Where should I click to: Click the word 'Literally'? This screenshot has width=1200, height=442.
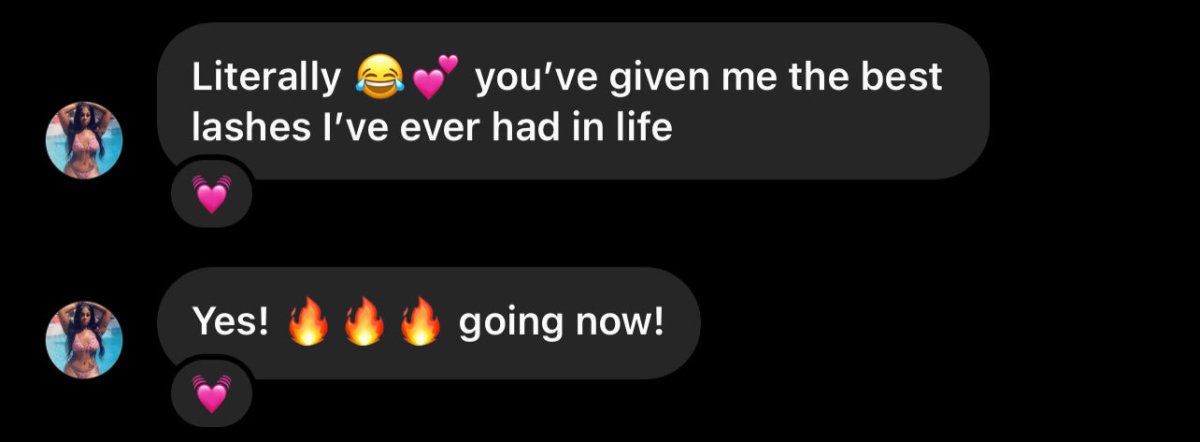pyautogui.click(x=266, y=78)
